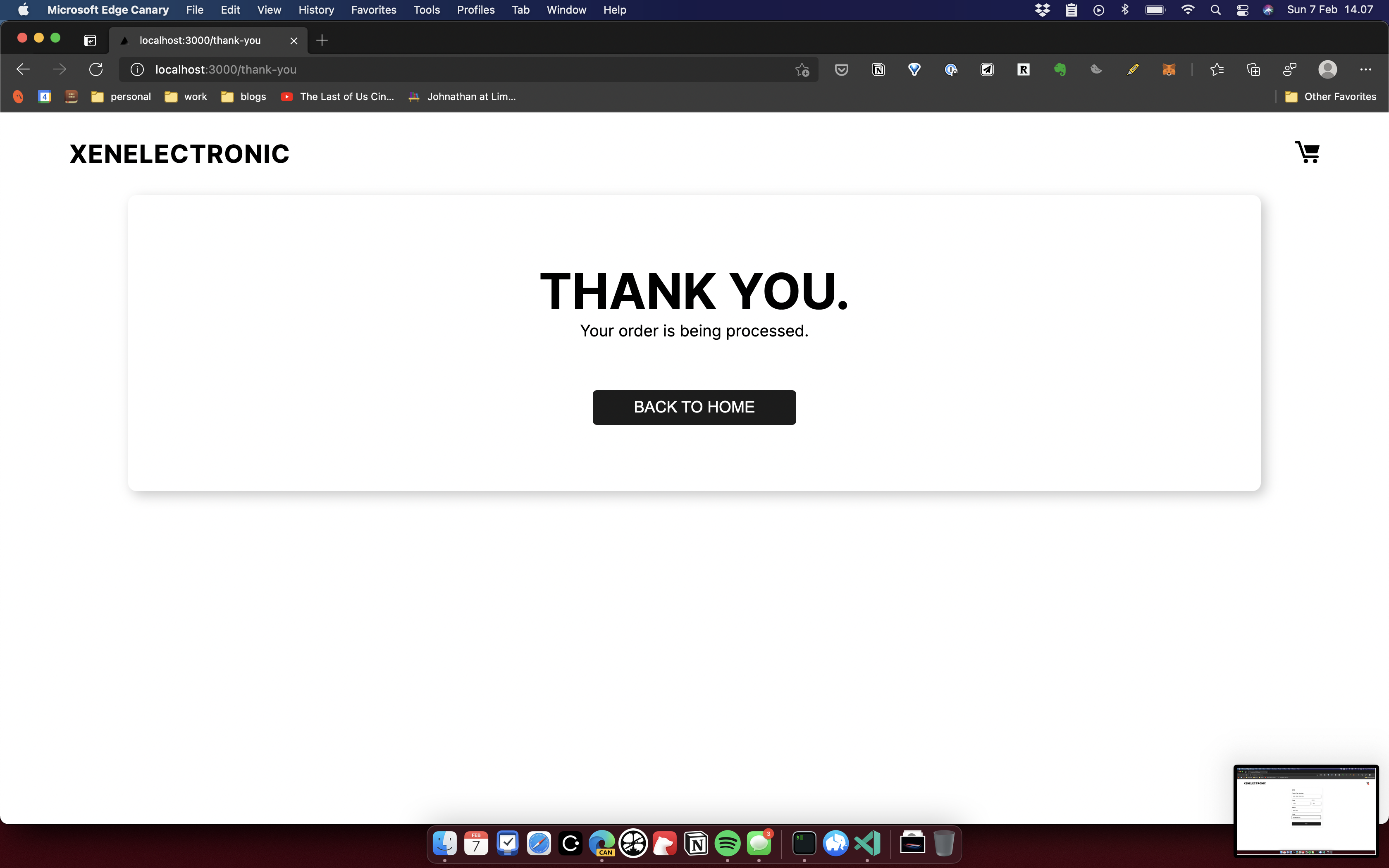This screenshot has width=1389, height=868.
Task: Open the MetaMask fox extension
Action: pyautogui.click(x=1169, y=70)
